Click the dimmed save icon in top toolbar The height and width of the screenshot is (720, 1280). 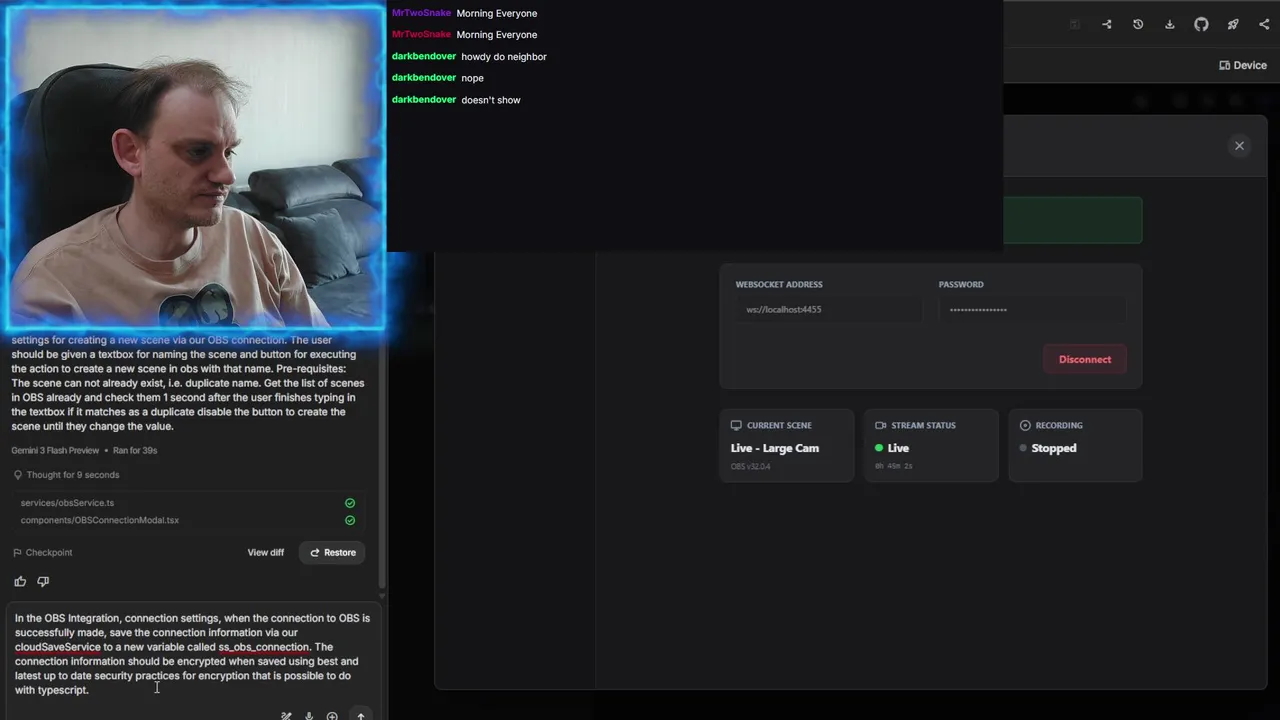tap(1075, 24)
